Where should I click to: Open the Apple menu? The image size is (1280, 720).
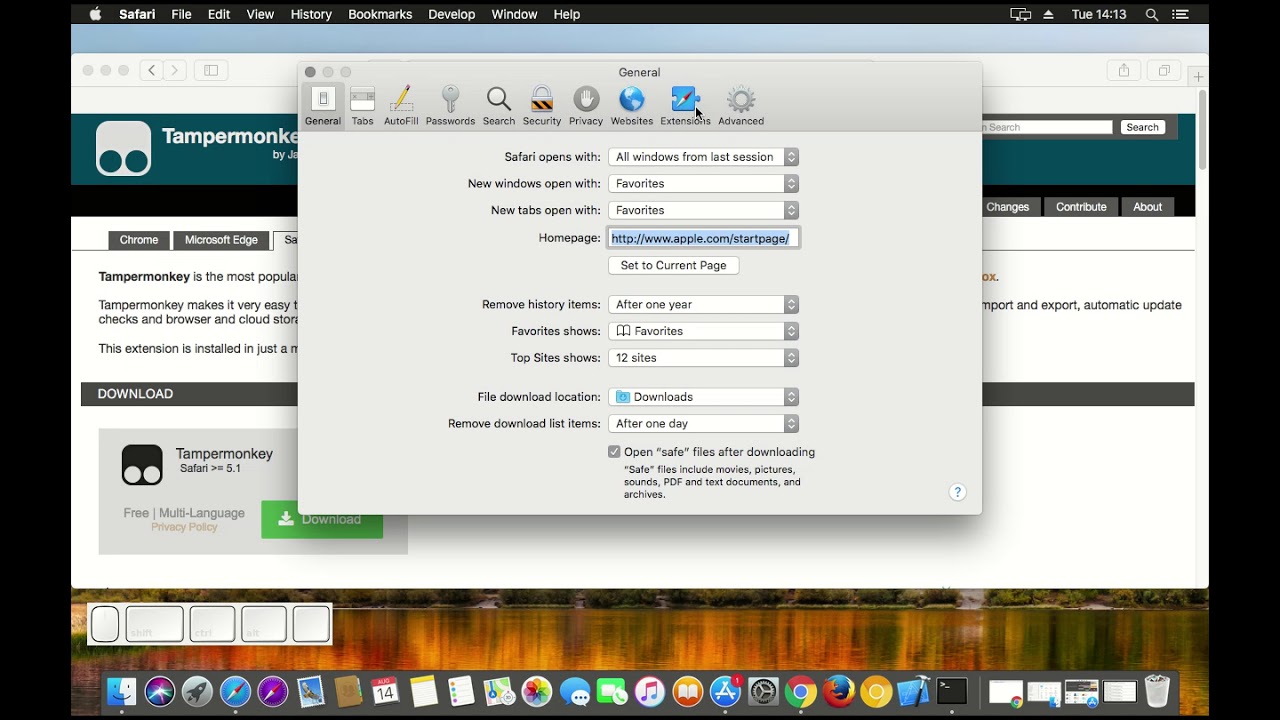[x=95, y=14]
